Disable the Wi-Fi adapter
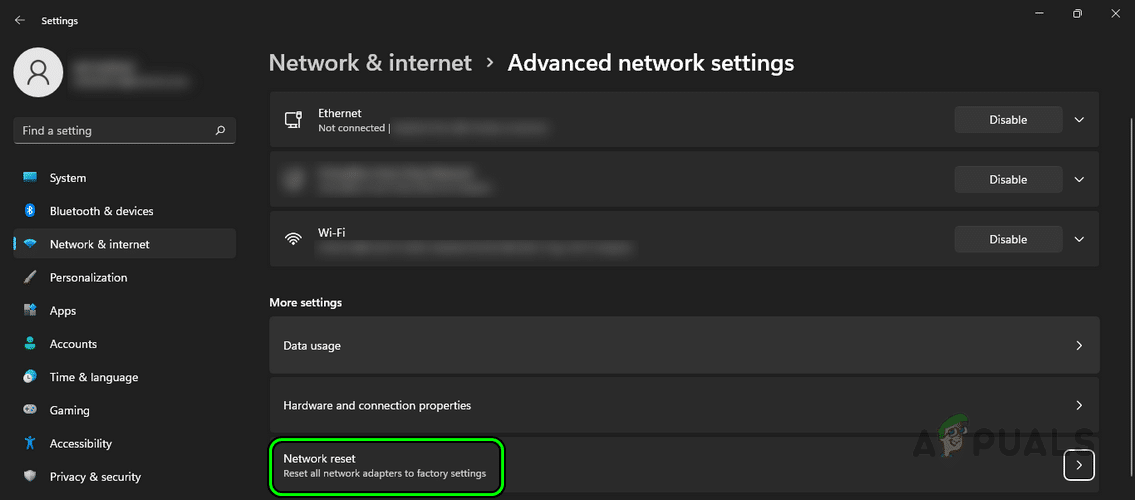This screenshot has height=500, width=1135. point(1008,240)
